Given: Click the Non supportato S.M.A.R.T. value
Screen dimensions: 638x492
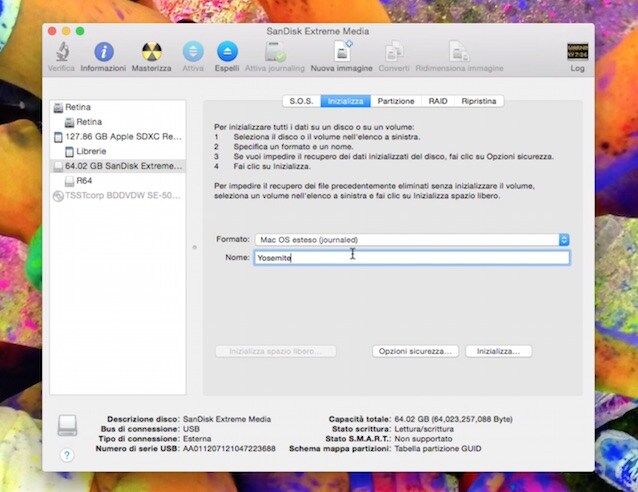Looking at the screenshot, I should pos(423,439).
